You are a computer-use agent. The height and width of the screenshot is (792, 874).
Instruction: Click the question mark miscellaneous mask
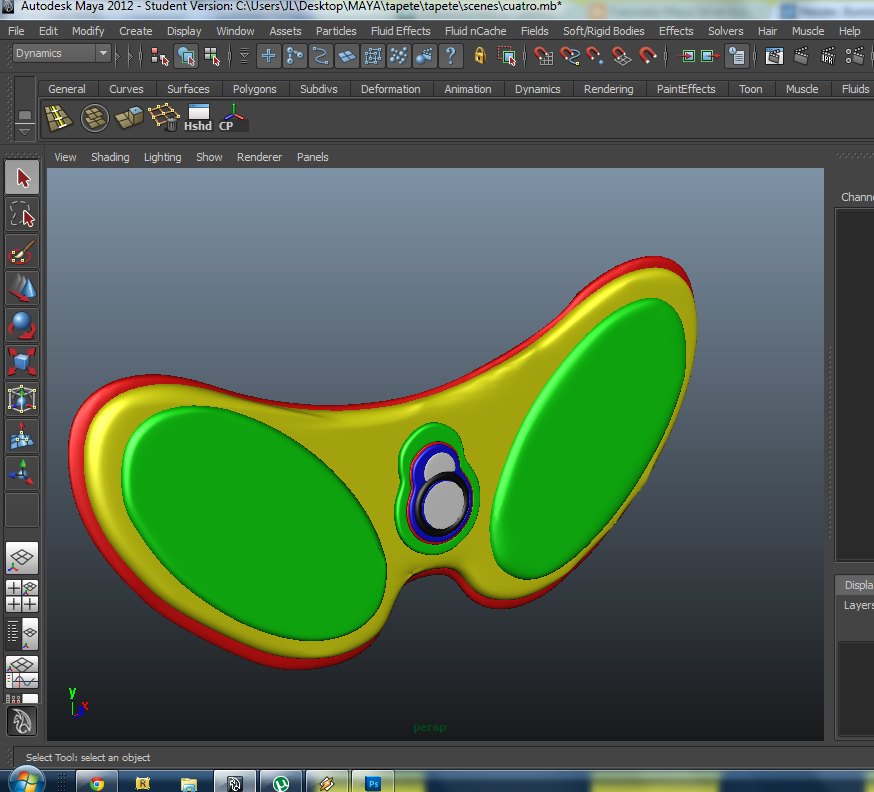pyautogui.click(x=450, y=56)
